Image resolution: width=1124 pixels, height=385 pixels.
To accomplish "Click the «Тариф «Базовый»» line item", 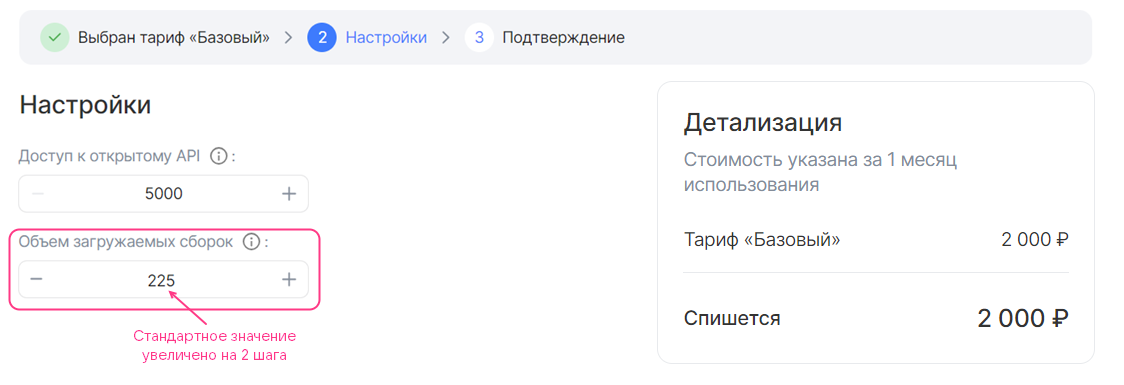I will 762,239.
